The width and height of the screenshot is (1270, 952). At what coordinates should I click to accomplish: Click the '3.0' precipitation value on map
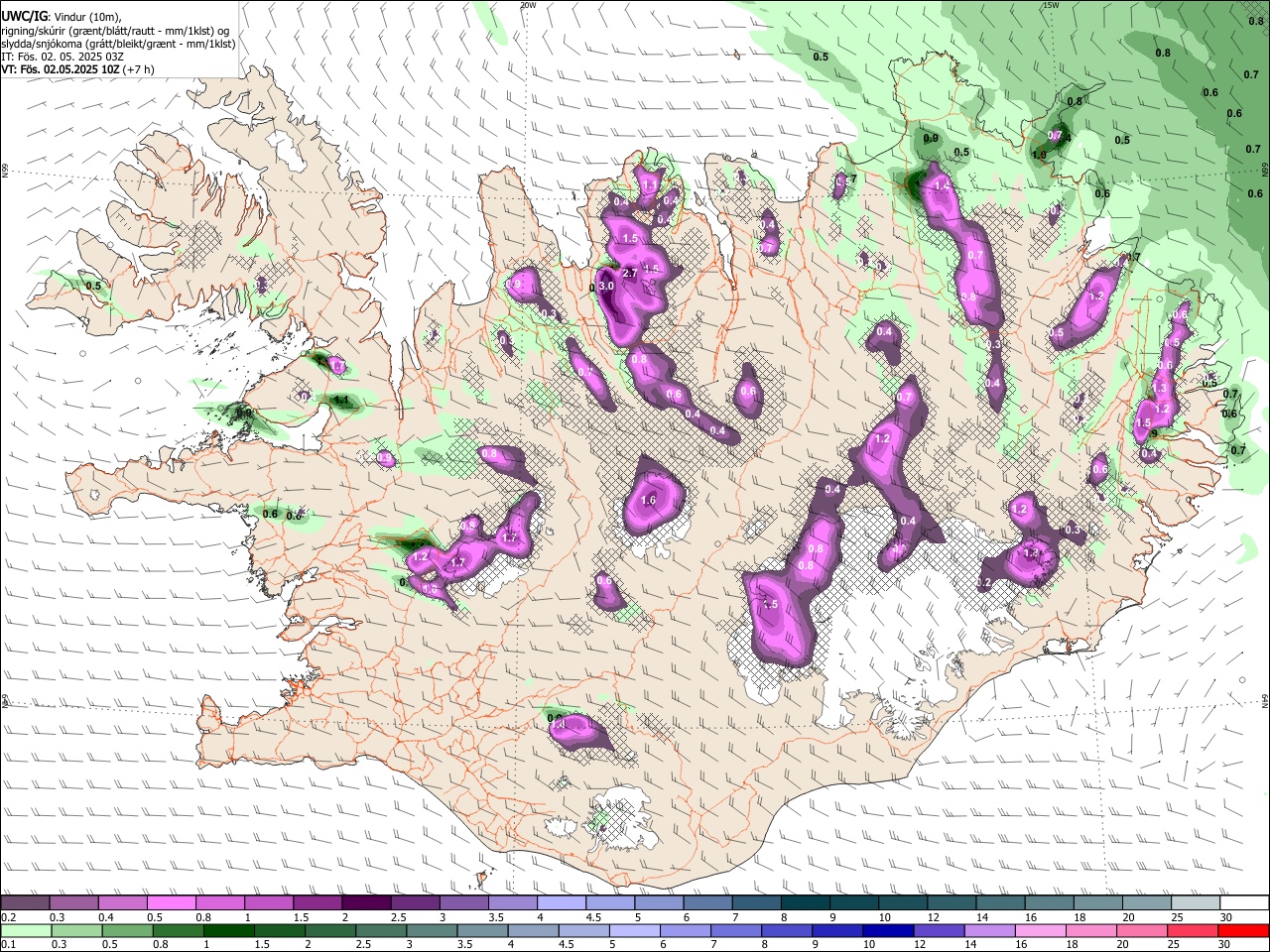607,287
